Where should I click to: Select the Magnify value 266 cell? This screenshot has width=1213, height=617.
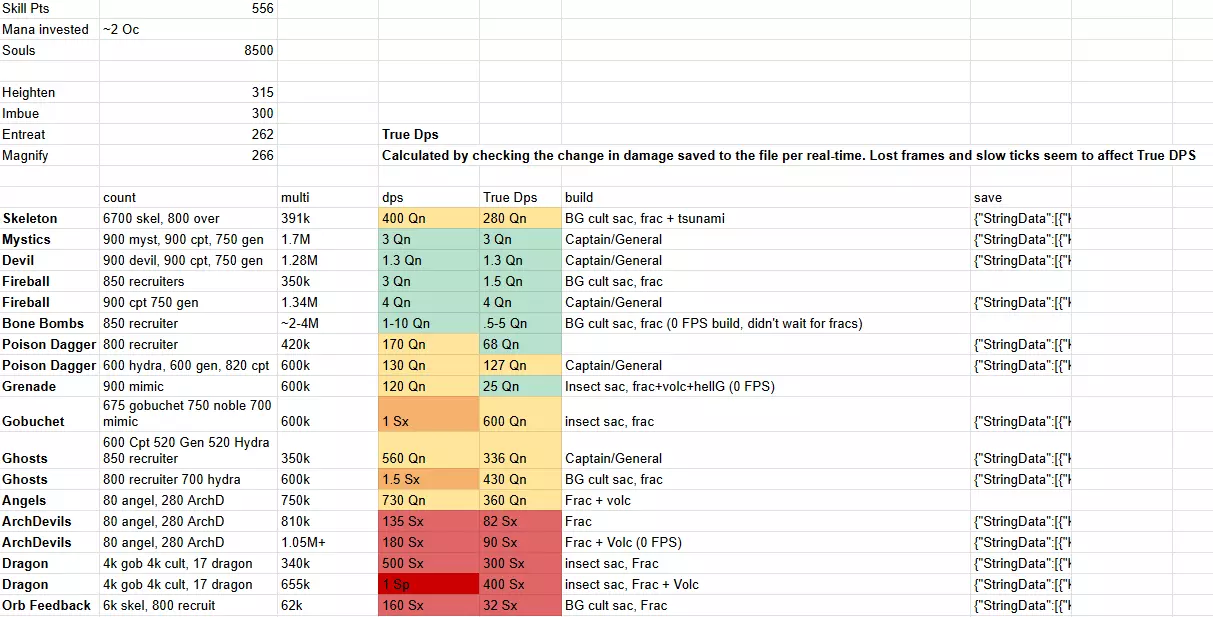(188, 155)
